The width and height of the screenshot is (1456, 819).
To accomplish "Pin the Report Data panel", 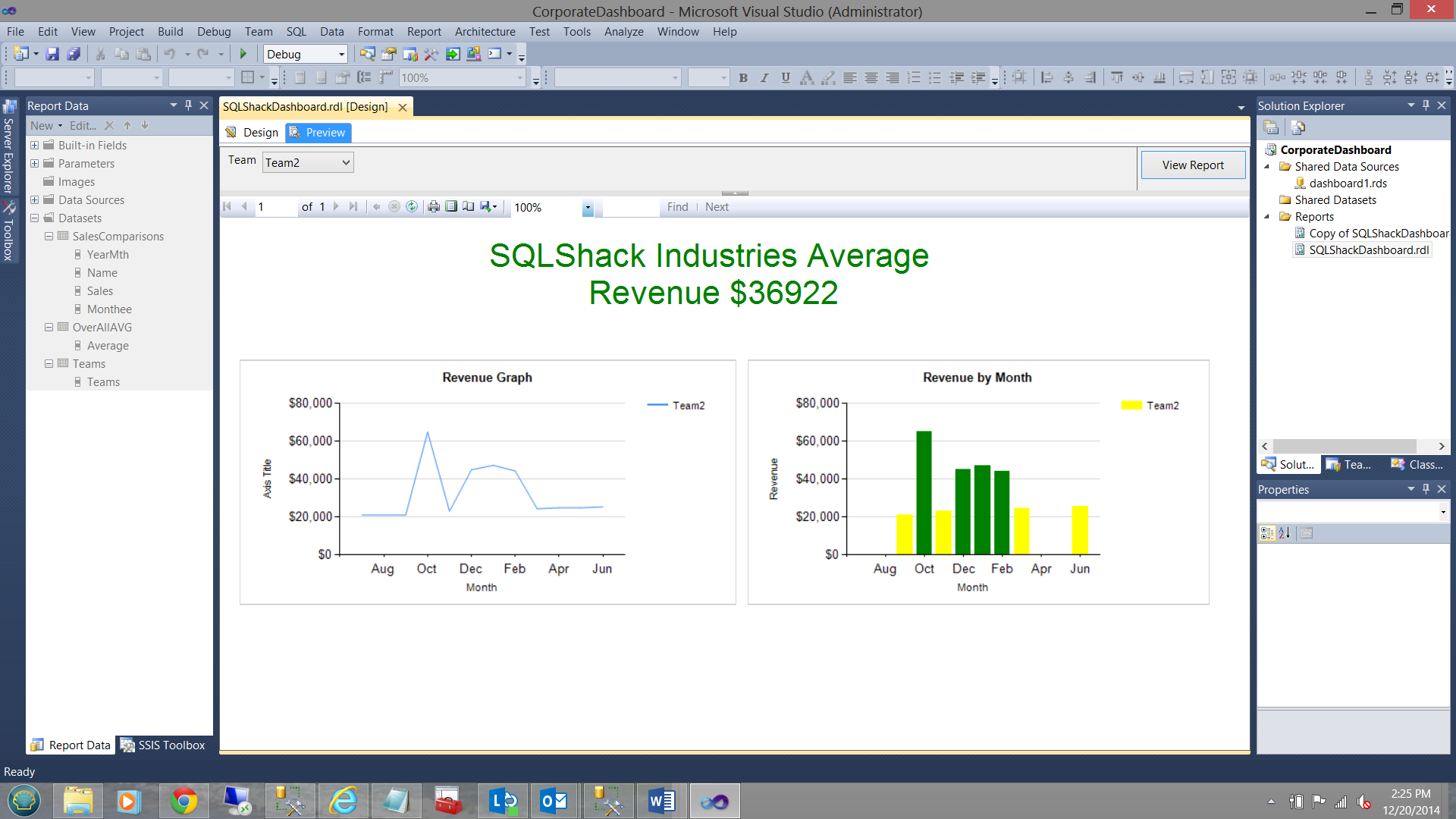I will coord(188,105).
